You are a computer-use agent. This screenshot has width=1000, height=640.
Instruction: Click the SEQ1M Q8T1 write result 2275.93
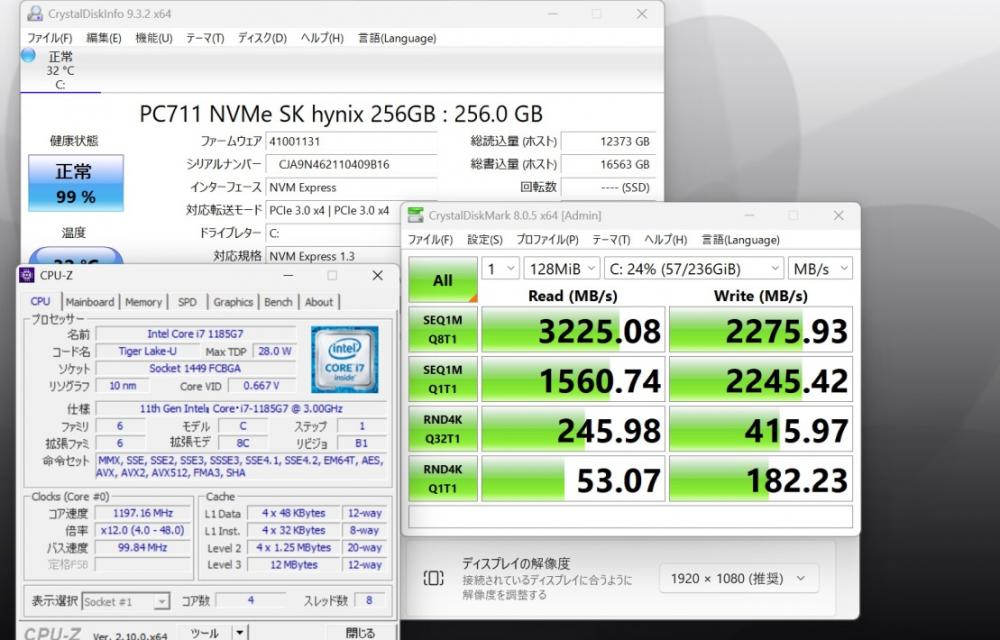pos(761,330)
